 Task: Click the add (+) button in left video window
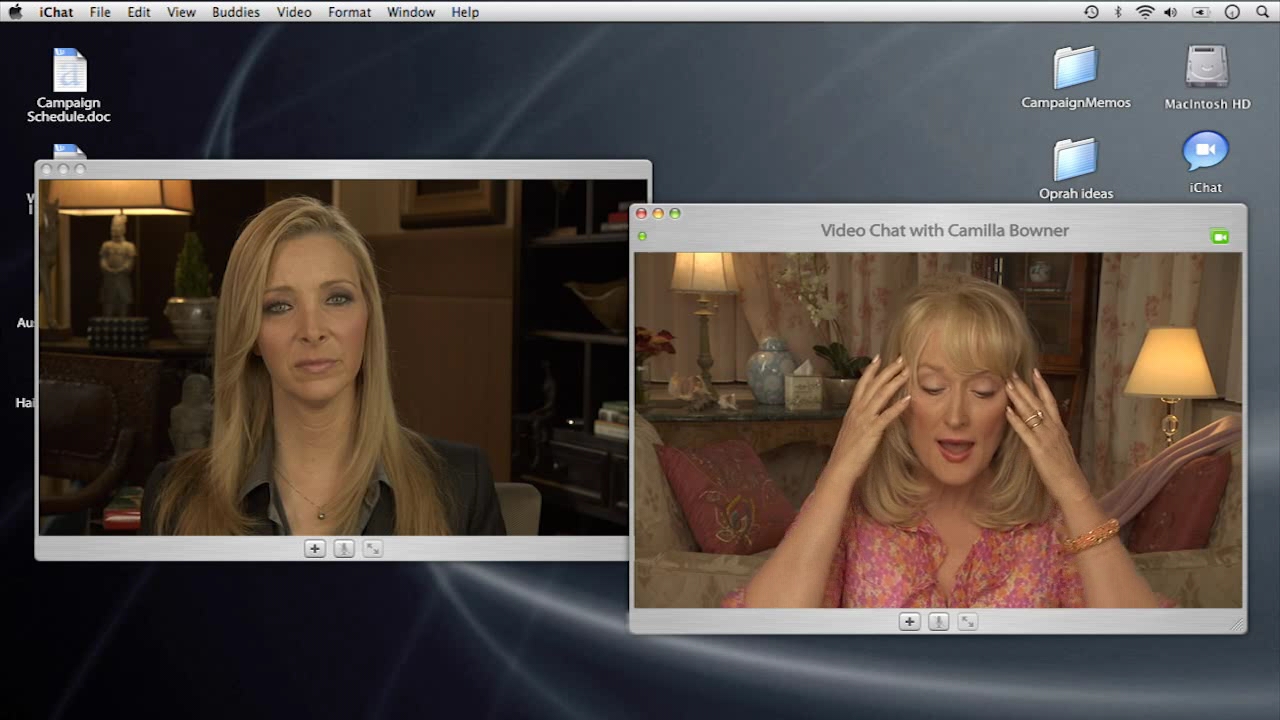point(314,548)
